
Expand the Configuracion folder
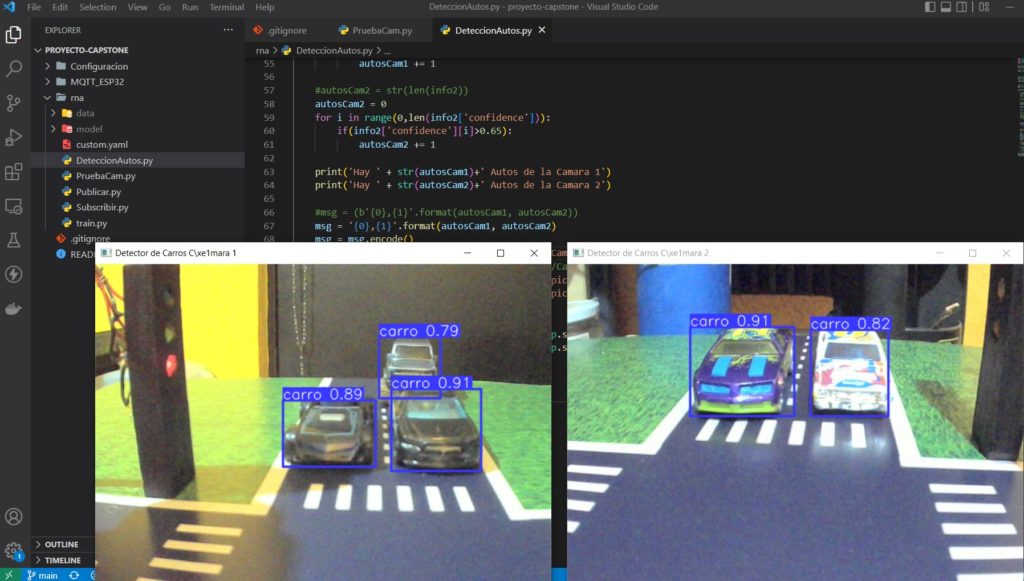pyautogui.click(x=98, y=66)
